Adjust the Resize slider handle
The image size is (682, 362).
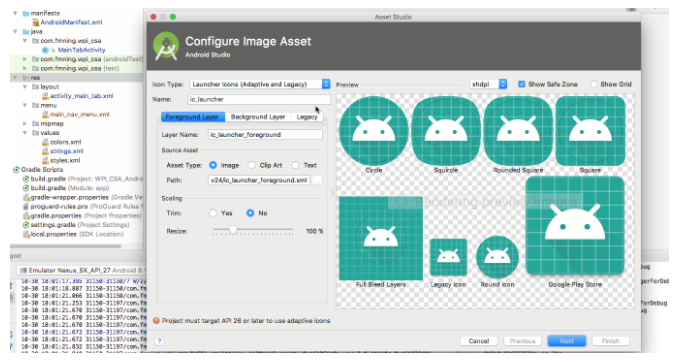(x=233, y=229)
